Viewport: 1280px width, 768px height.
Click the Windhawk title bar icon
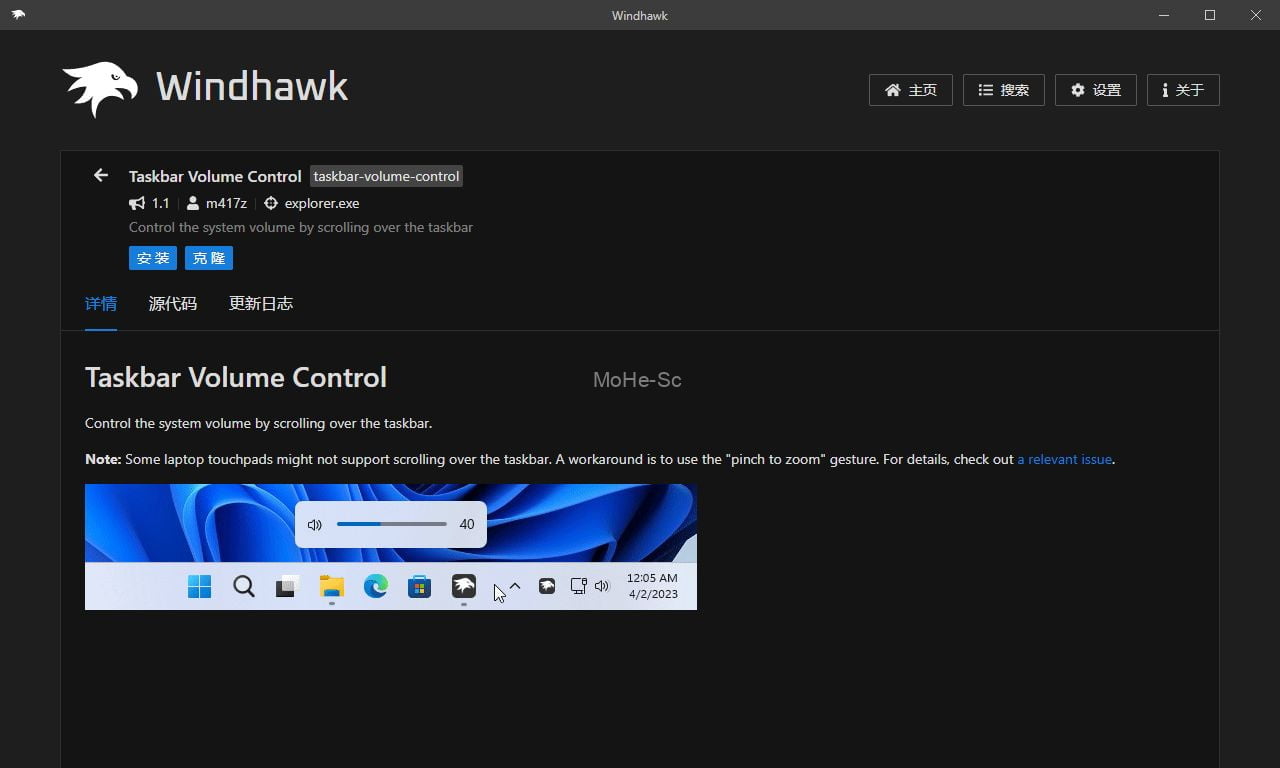18,15
